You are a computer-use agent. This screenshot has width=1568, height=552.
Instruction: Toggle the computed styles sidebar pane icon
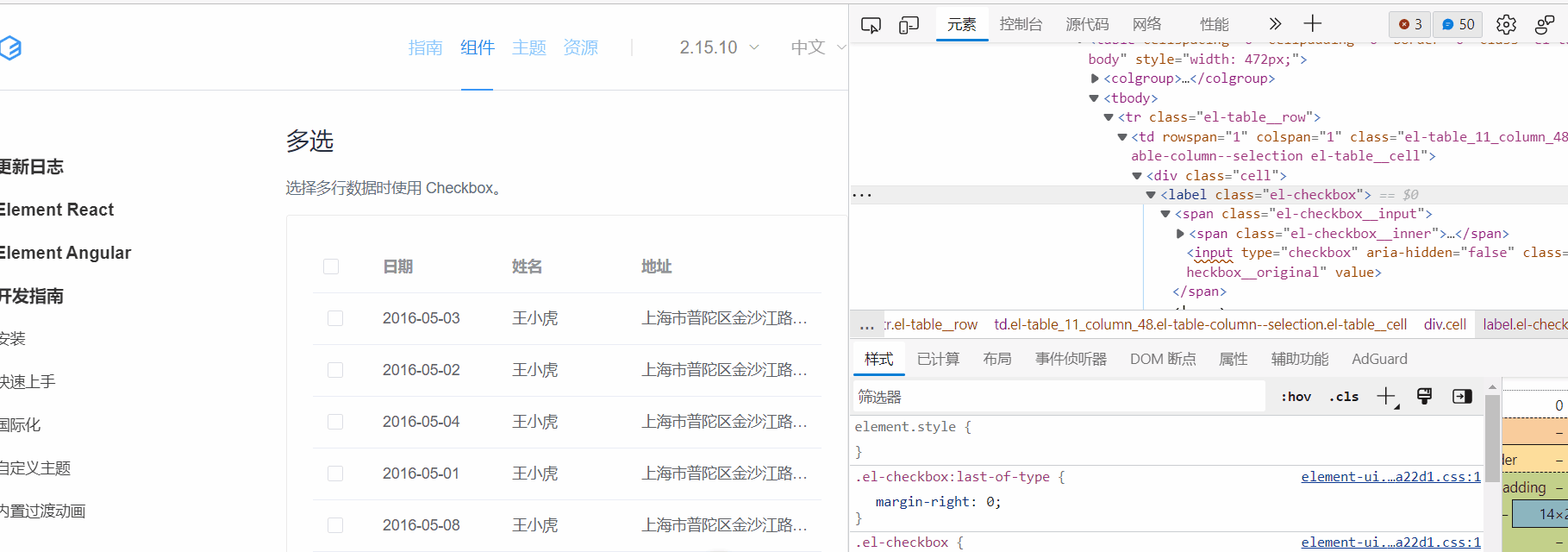[1462, 397]
